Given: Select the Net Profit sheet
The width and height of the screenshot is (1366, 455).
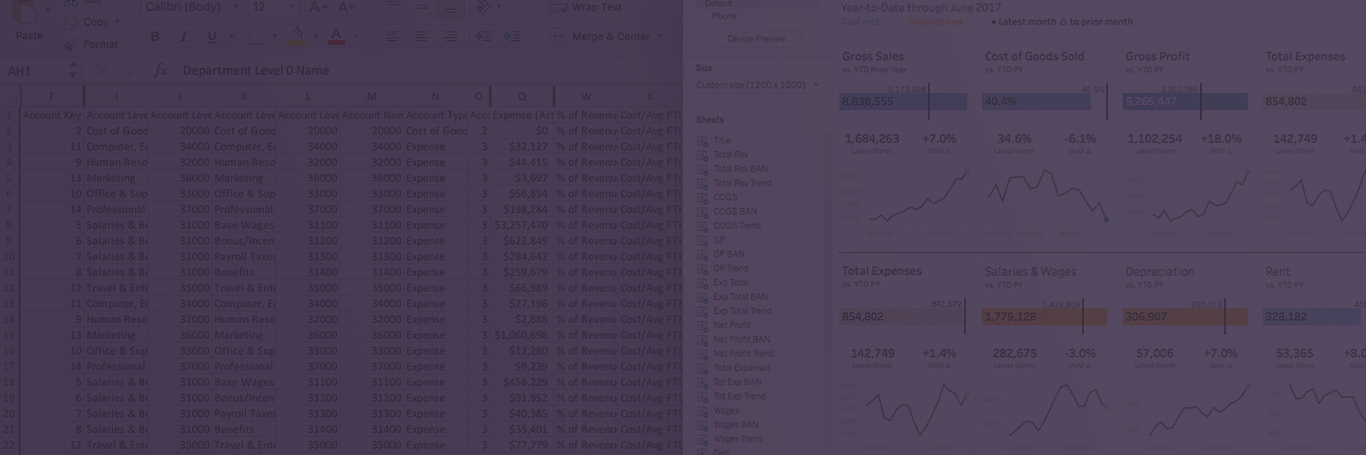Looking at the screenshot, I should click(731, 325).
